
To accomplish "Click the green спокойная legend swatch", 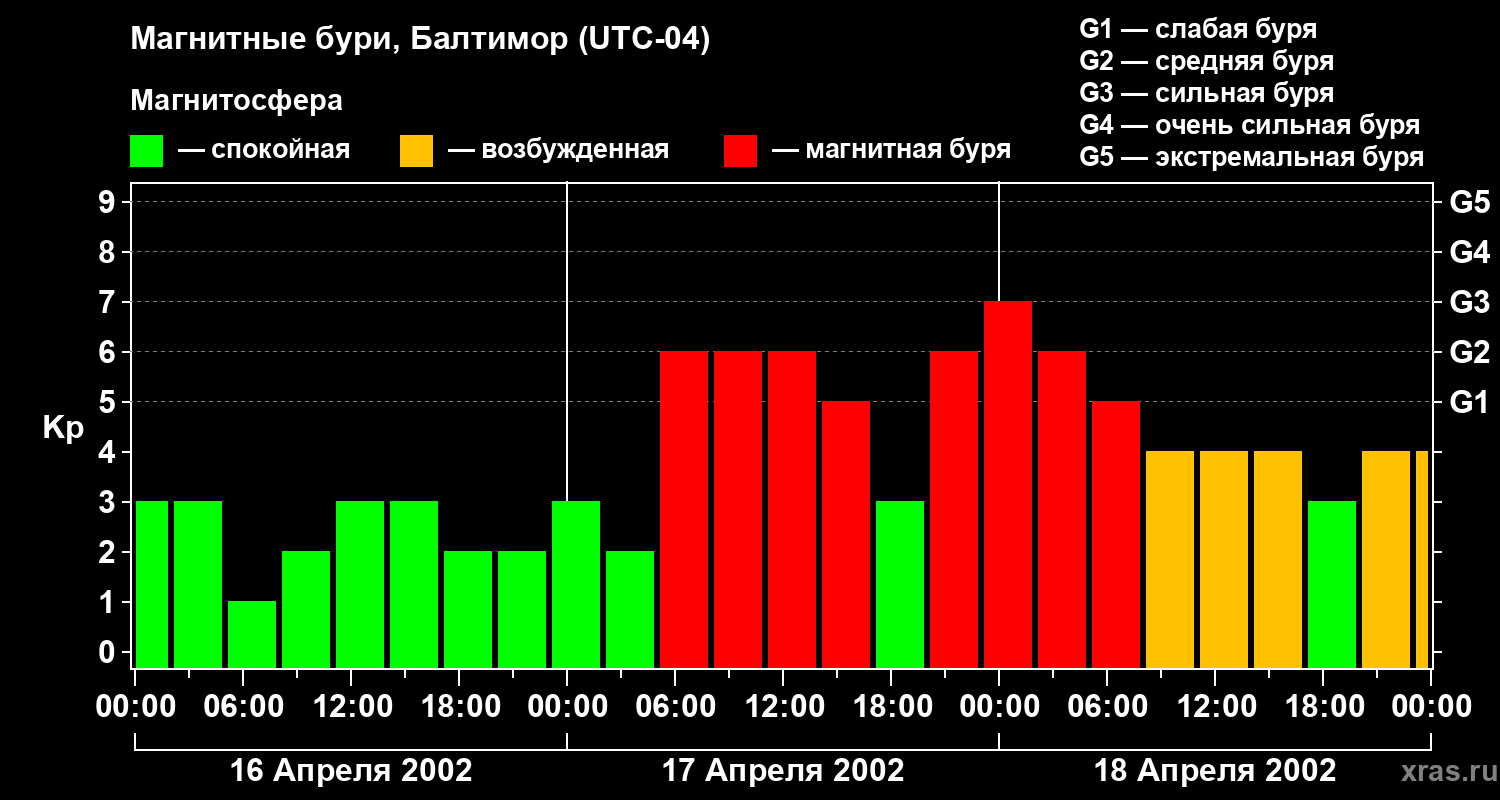I will click(x=147, y=151).
